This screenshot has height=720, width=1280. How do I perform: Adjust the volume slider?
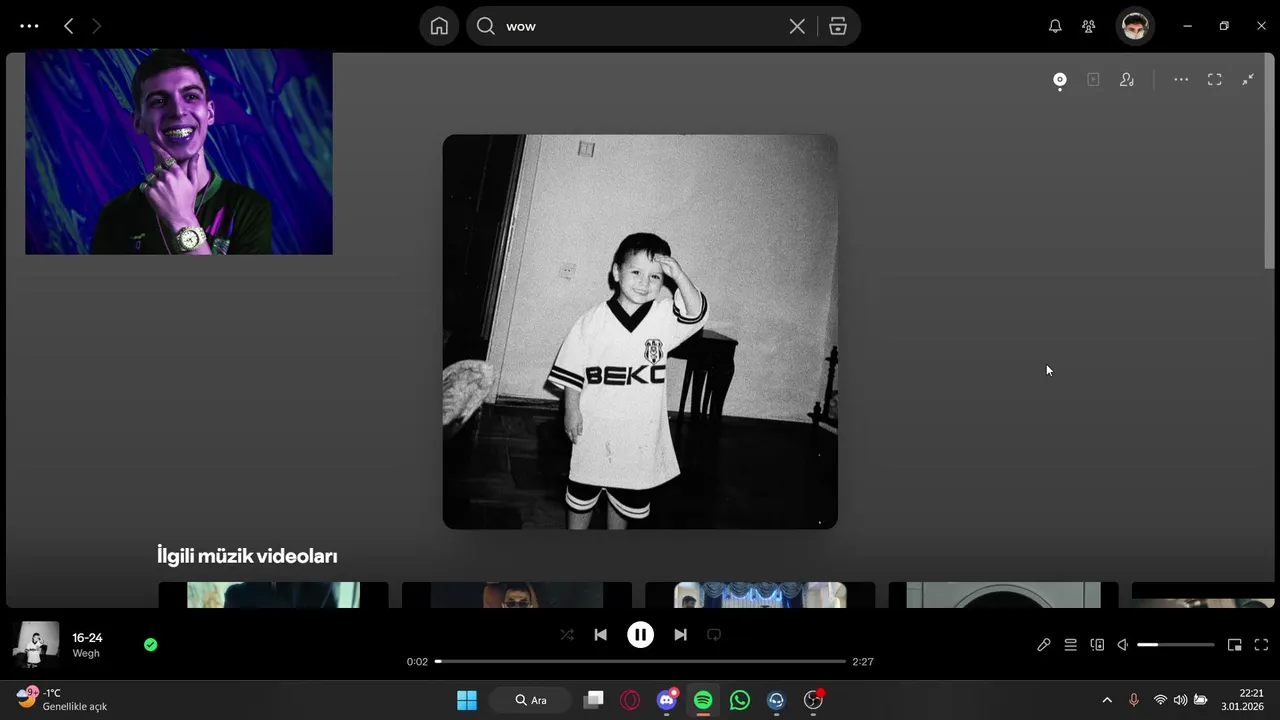pyautogui.click(x=1176, y=645)
